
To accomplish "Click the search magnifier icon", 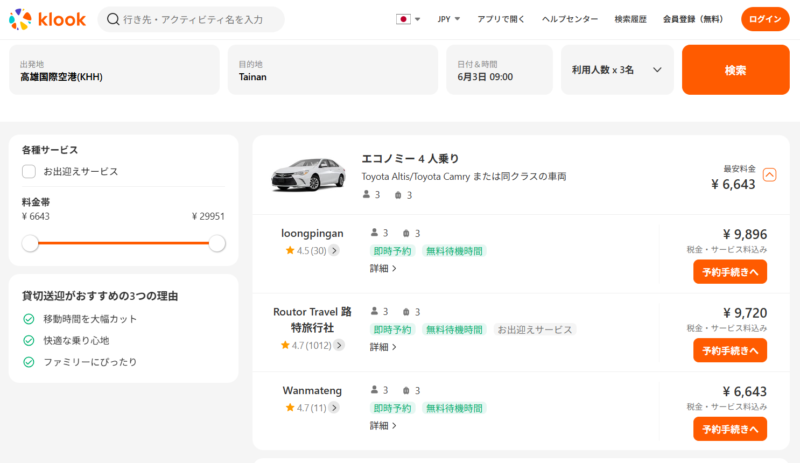I will point(113,19).
